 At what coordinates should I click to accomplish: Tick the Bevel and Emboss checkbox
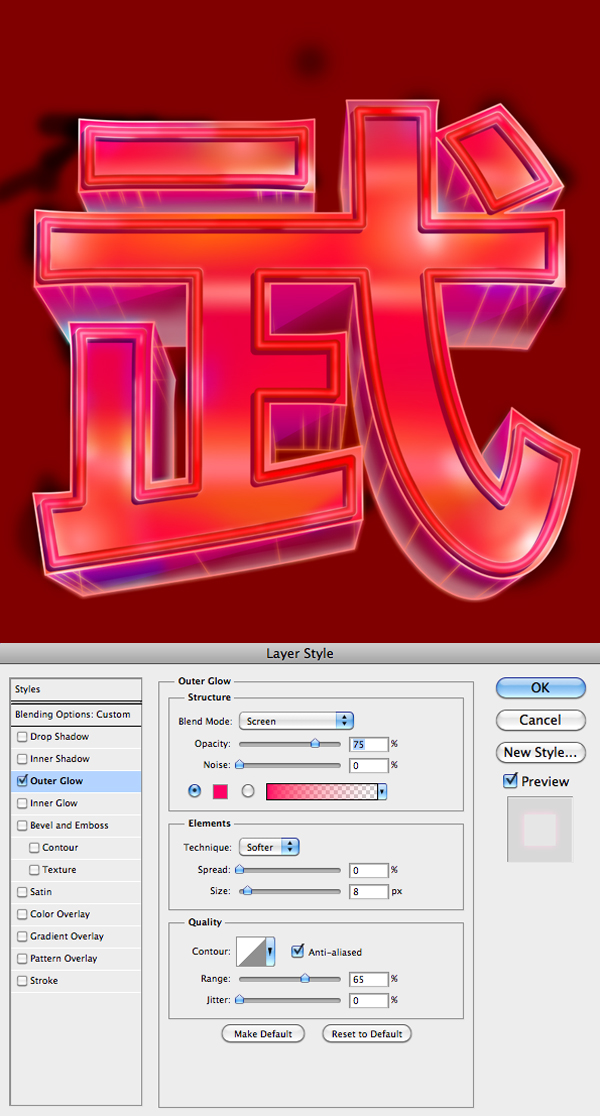pyautogui.click(x=23, y=826)
